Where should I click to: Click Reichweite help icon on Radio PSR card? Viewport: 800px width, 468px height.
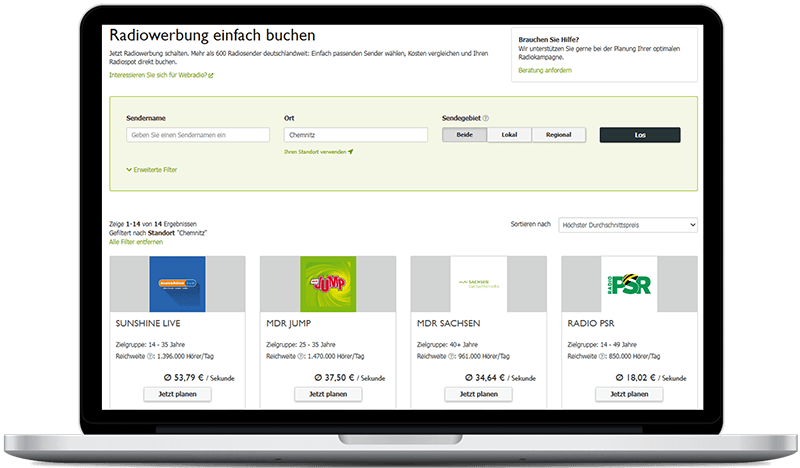[603, 356]
